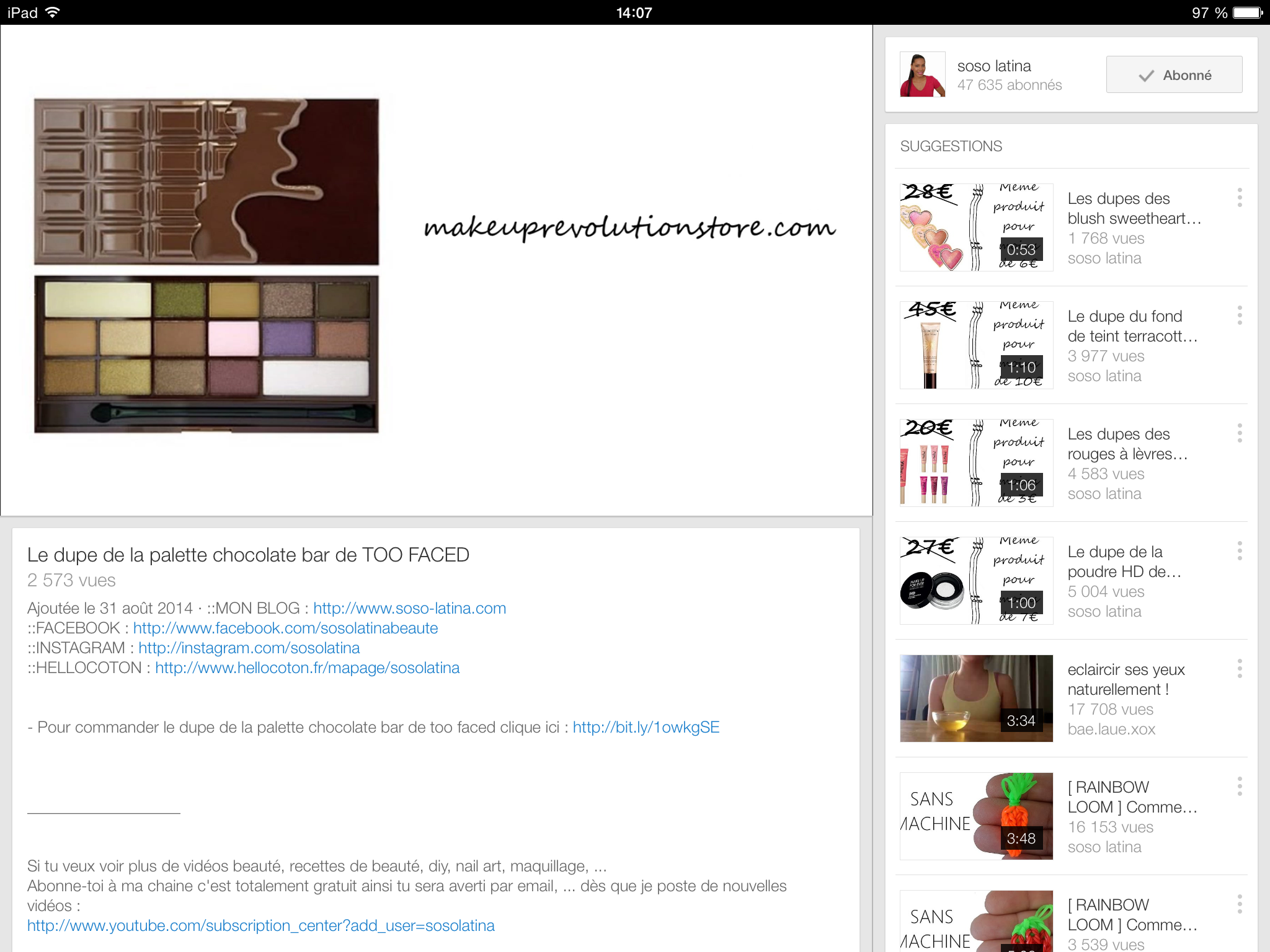Open the Instagram sosolatina link
Image resolution: width=1270 pixels, height=952 pixels.
[249, 648]
